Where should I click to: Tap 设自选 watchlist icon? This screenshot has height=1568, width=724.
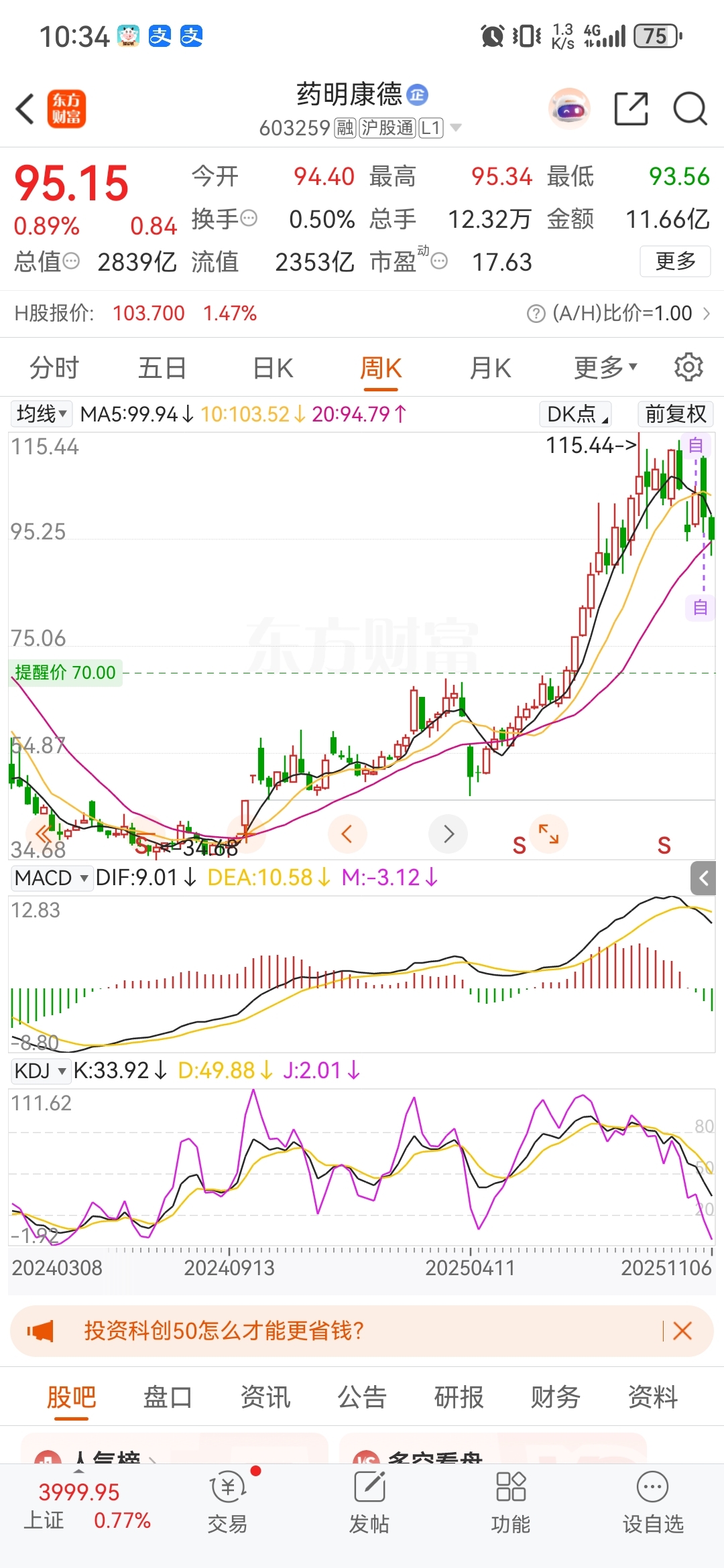(x=652, y=1501)
